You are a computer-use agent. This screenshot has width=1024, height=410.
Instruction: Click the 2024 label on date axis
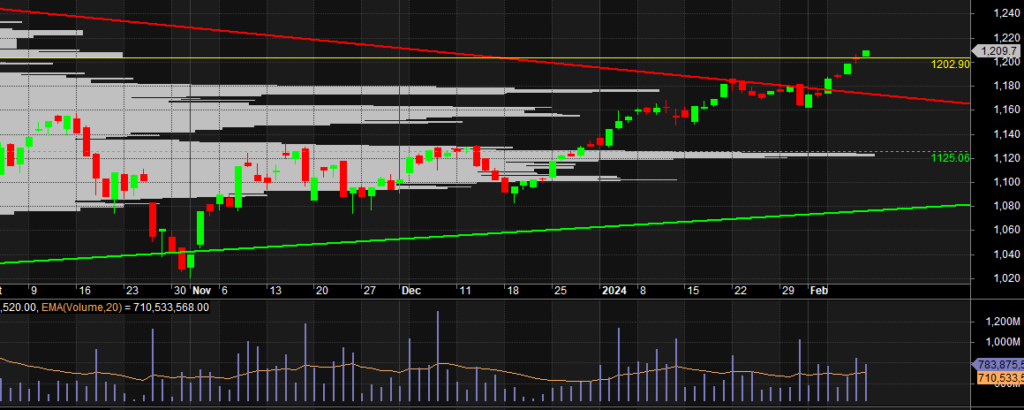tap(613, 290)
